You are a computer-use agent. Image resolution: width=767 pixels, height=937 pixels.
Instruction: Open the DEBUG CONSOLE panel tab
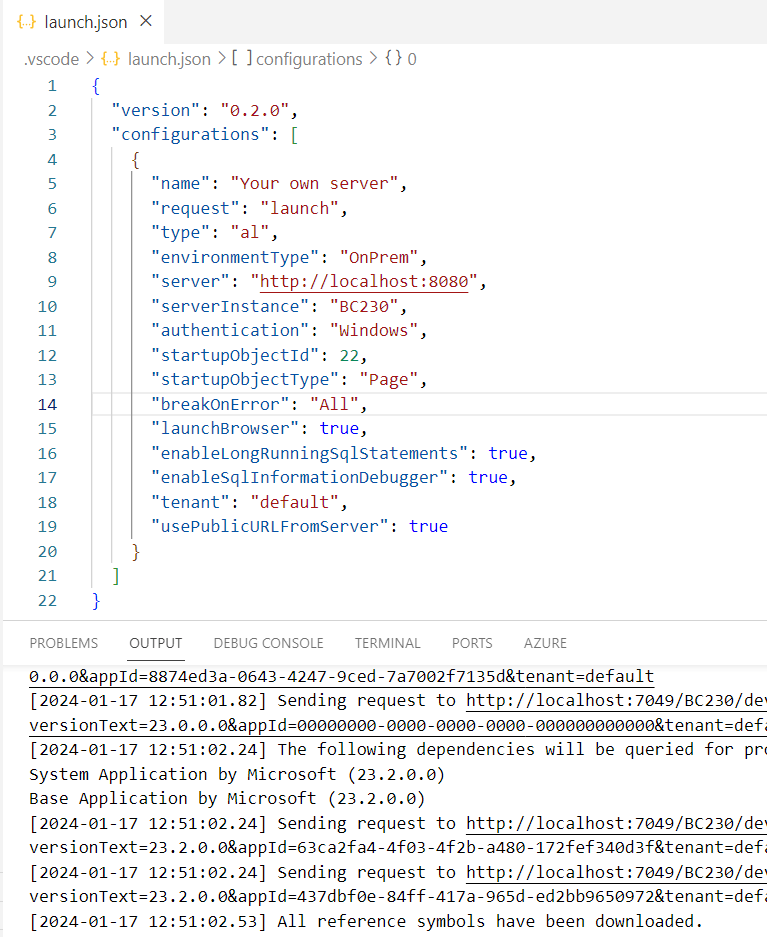tap(268, 643)
